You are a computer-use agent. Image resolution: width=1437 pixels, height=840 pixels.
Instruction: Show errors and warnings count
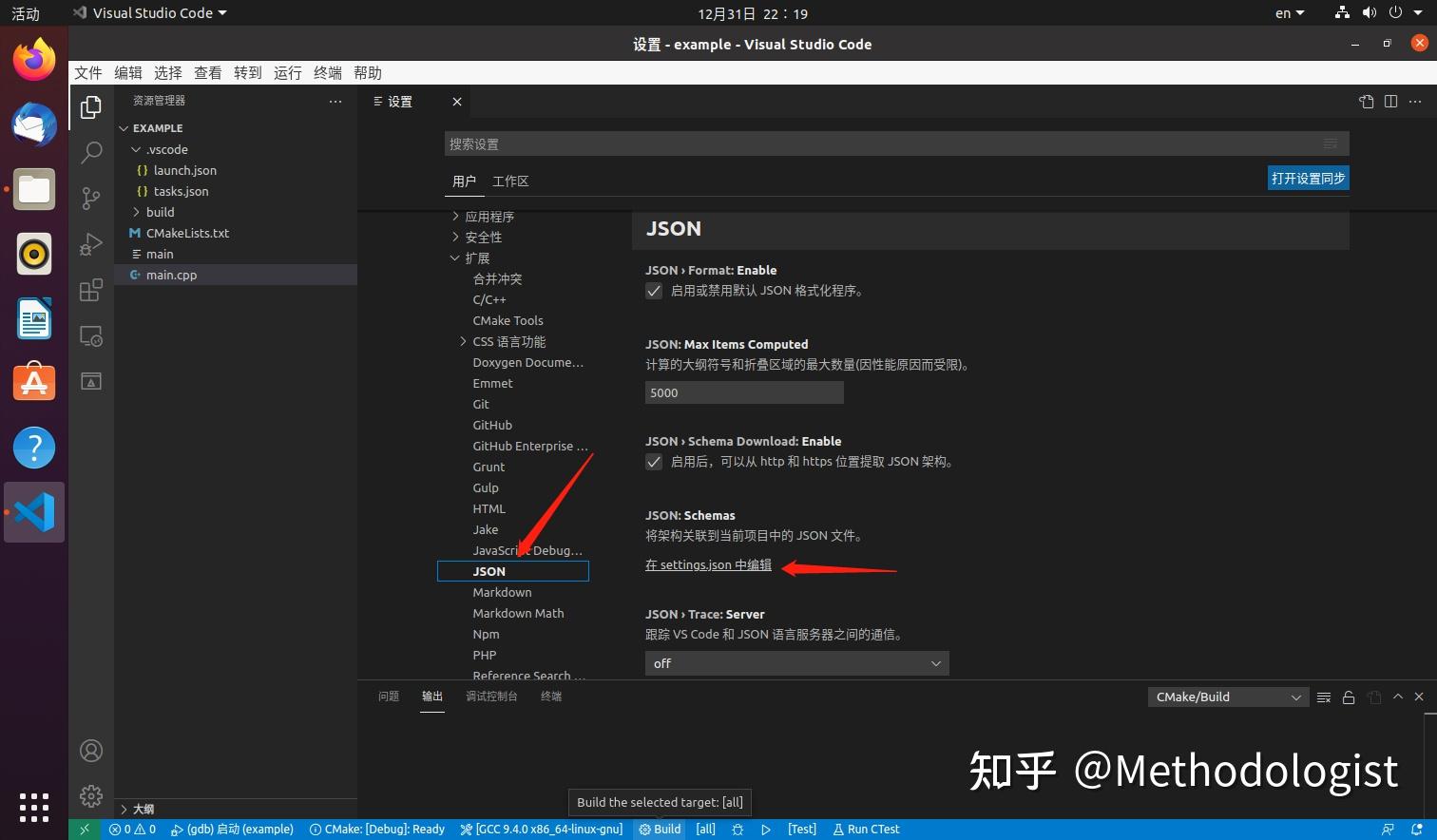(x=133, y=830)
